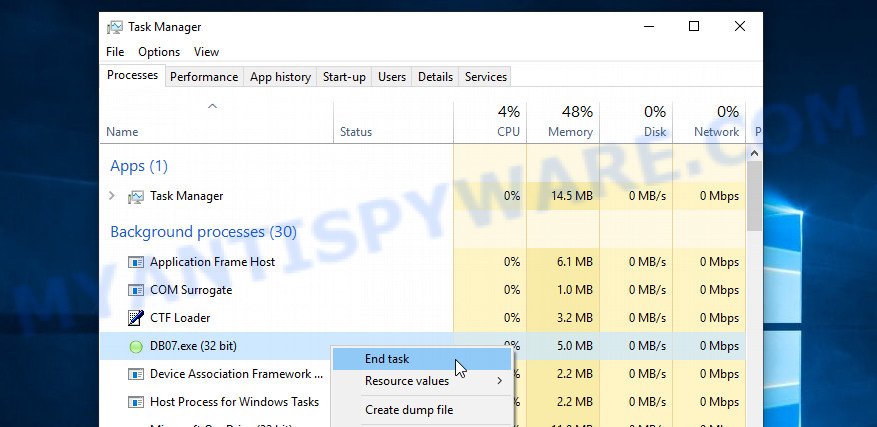Click the COM Surrogate process icon

[x=136, y=290]
